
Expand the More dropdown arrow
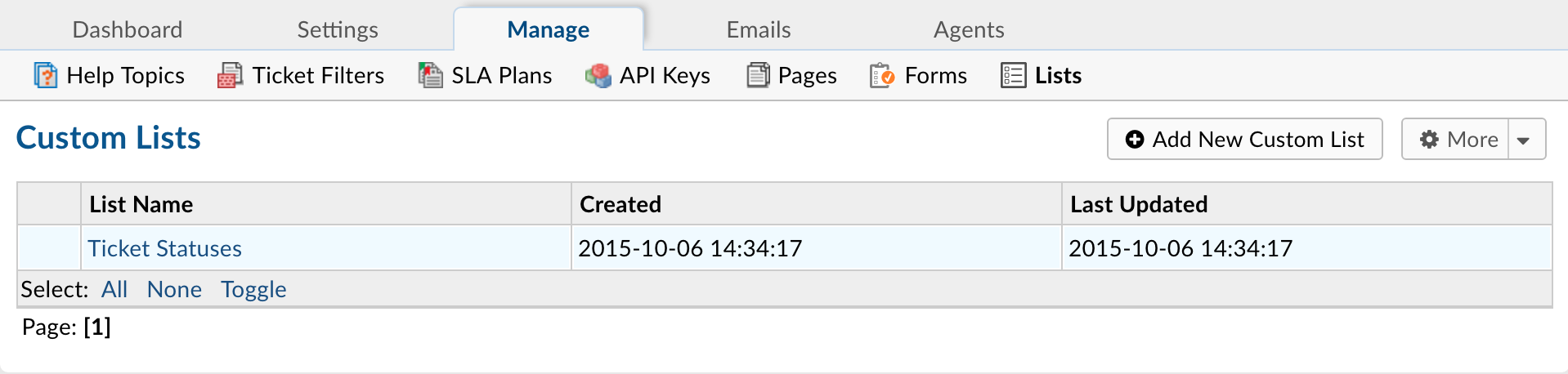tap(1524, 140)
